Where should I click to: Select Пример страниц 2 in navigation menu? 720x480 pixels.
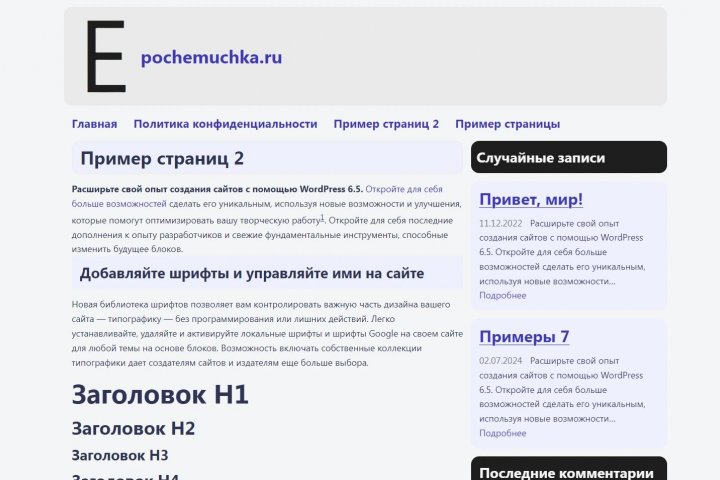tap(386, 124)
